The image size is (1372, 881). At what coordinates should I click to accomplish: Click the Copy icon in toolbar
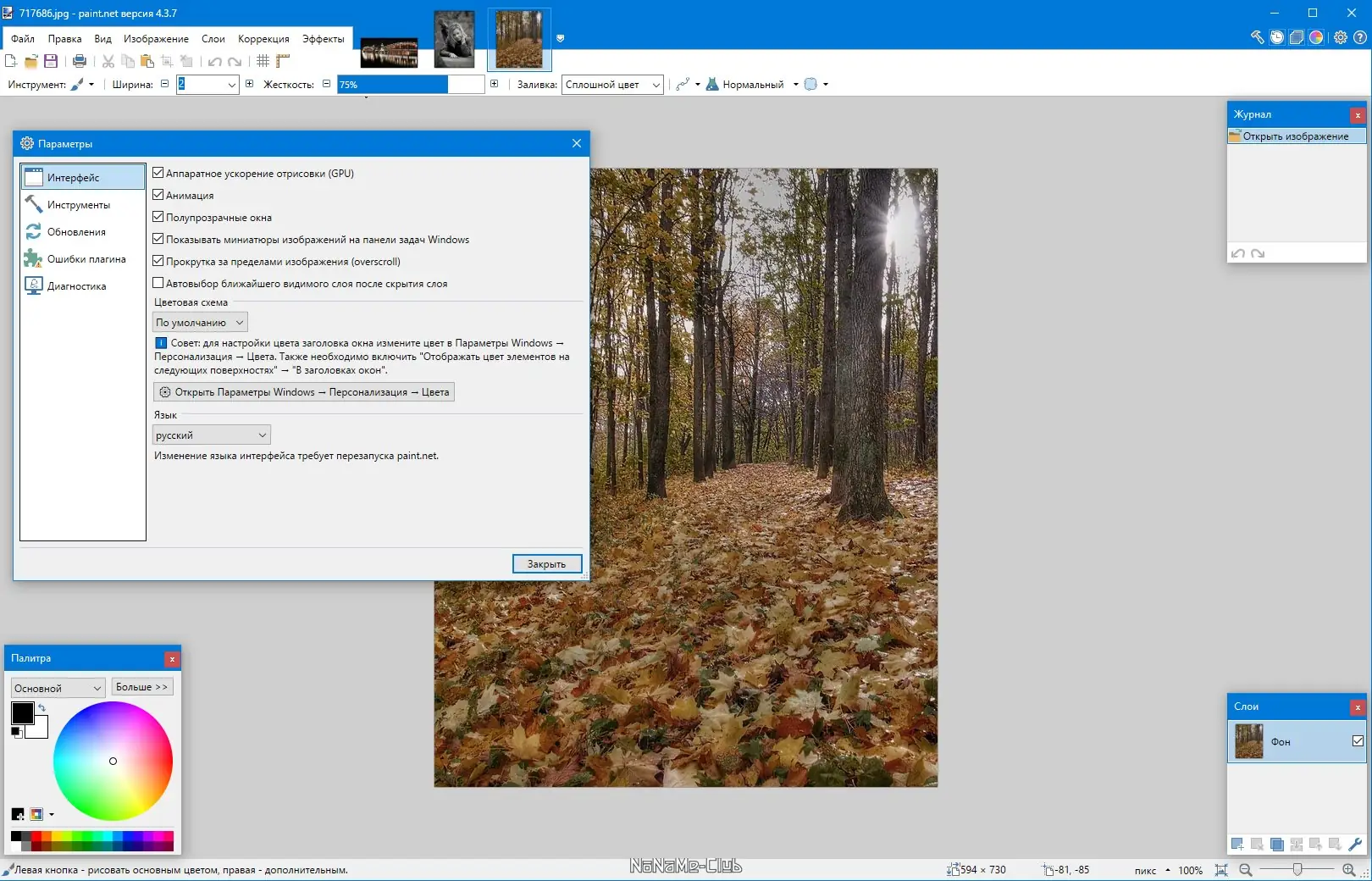(x=128, y=61)
